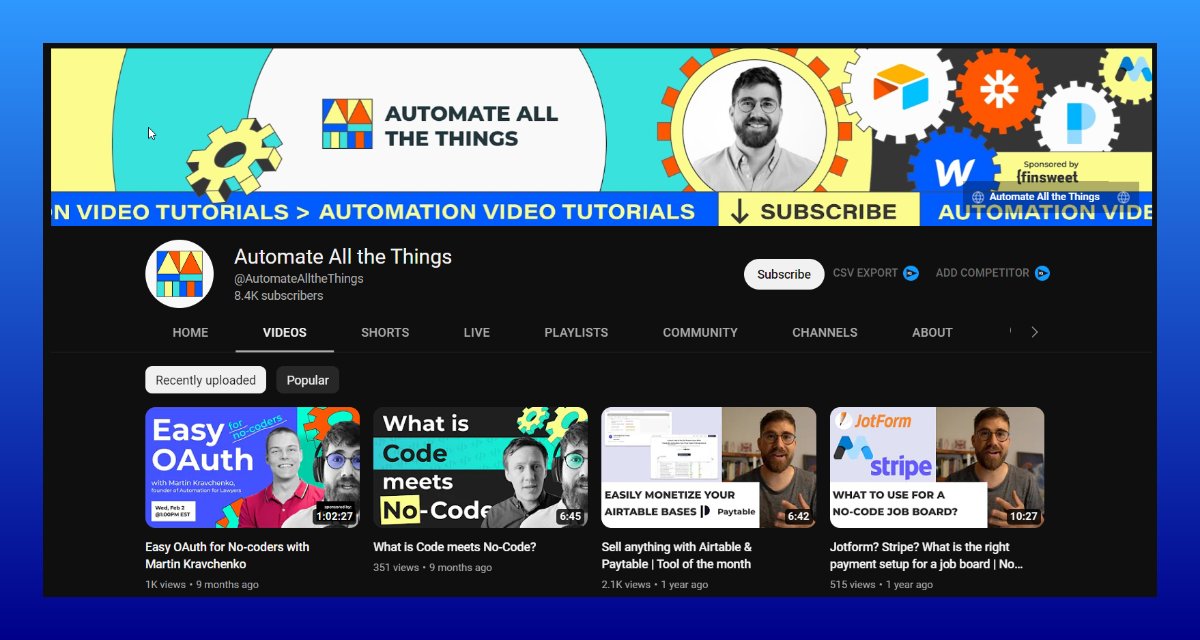This screenshot has height=640, width=1200.
Task: Click '515 views • 1 year ago' text
Action: (x=881, y=584)
